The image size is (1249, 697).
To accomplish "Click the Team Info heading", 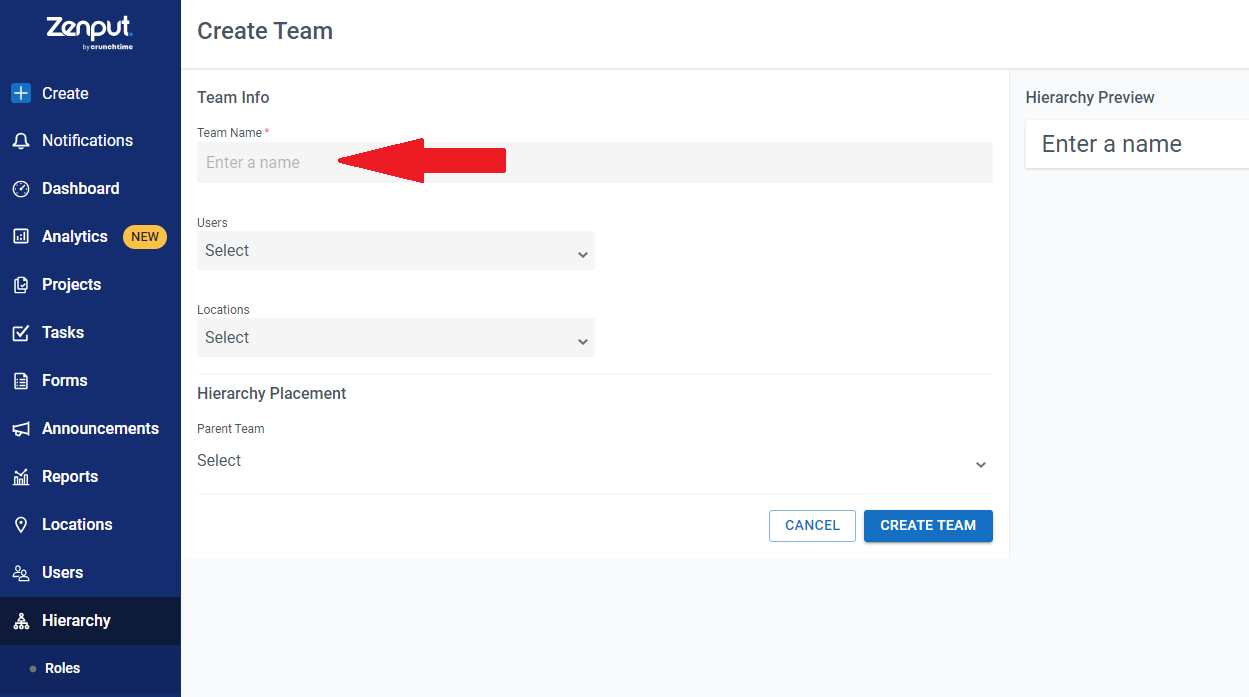I will [233, 97].
